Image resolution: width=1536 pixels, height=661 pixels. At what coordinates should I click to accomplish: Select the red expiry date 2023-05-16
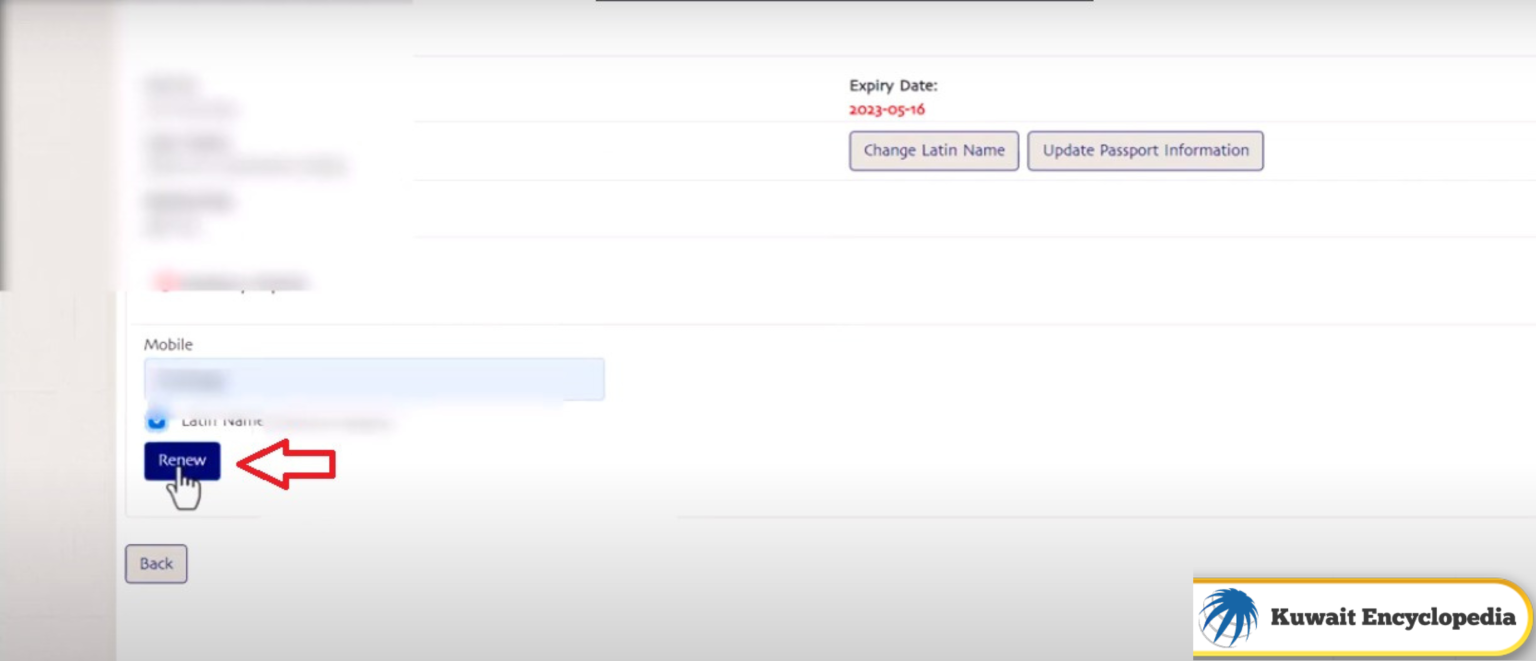[x=887, y=110]
